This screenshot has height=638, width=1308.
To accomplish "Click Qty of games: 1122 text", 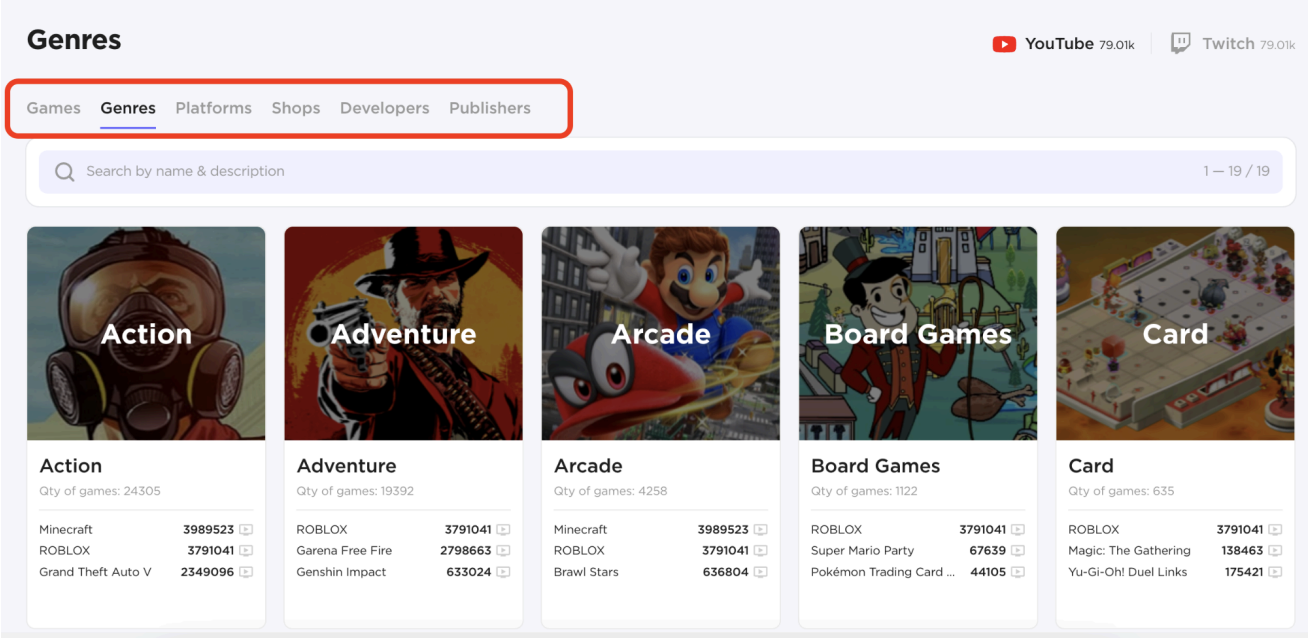I will [x=864, y=491].
